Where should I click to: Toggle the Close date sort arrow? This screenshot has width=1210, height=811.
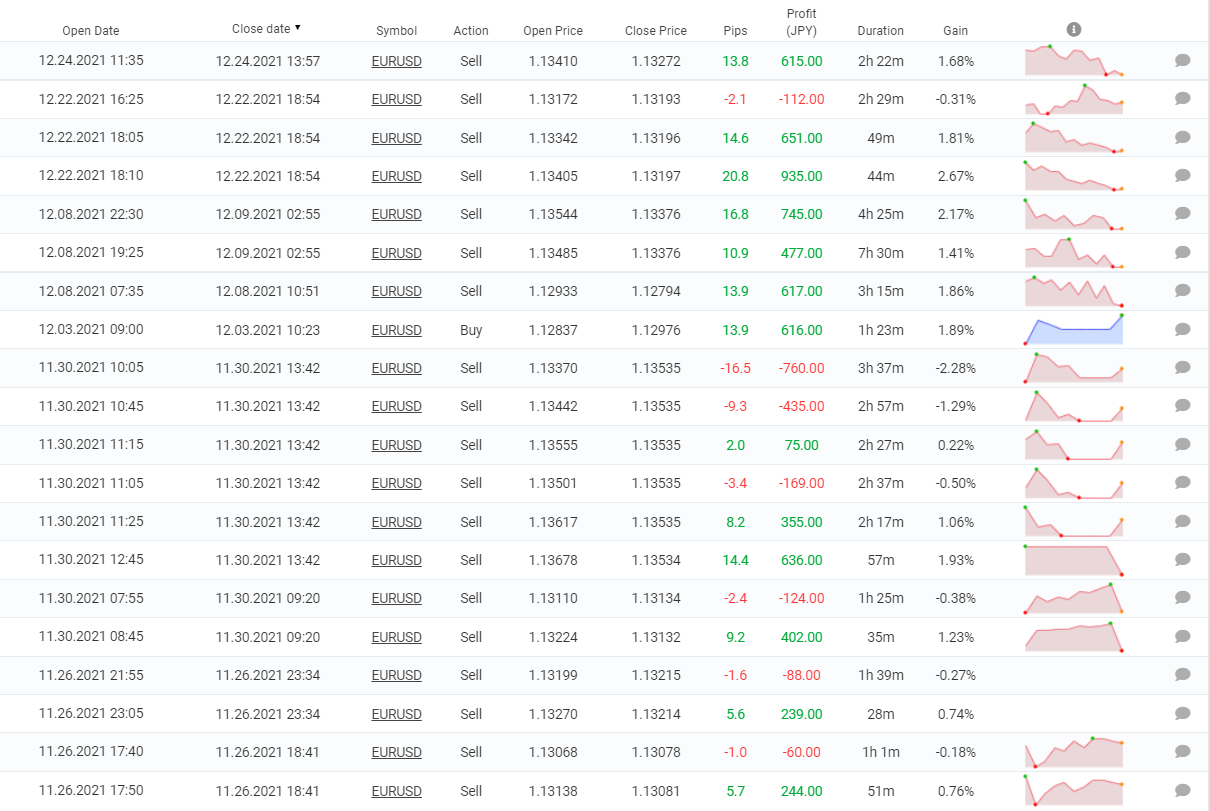point(297,28)
